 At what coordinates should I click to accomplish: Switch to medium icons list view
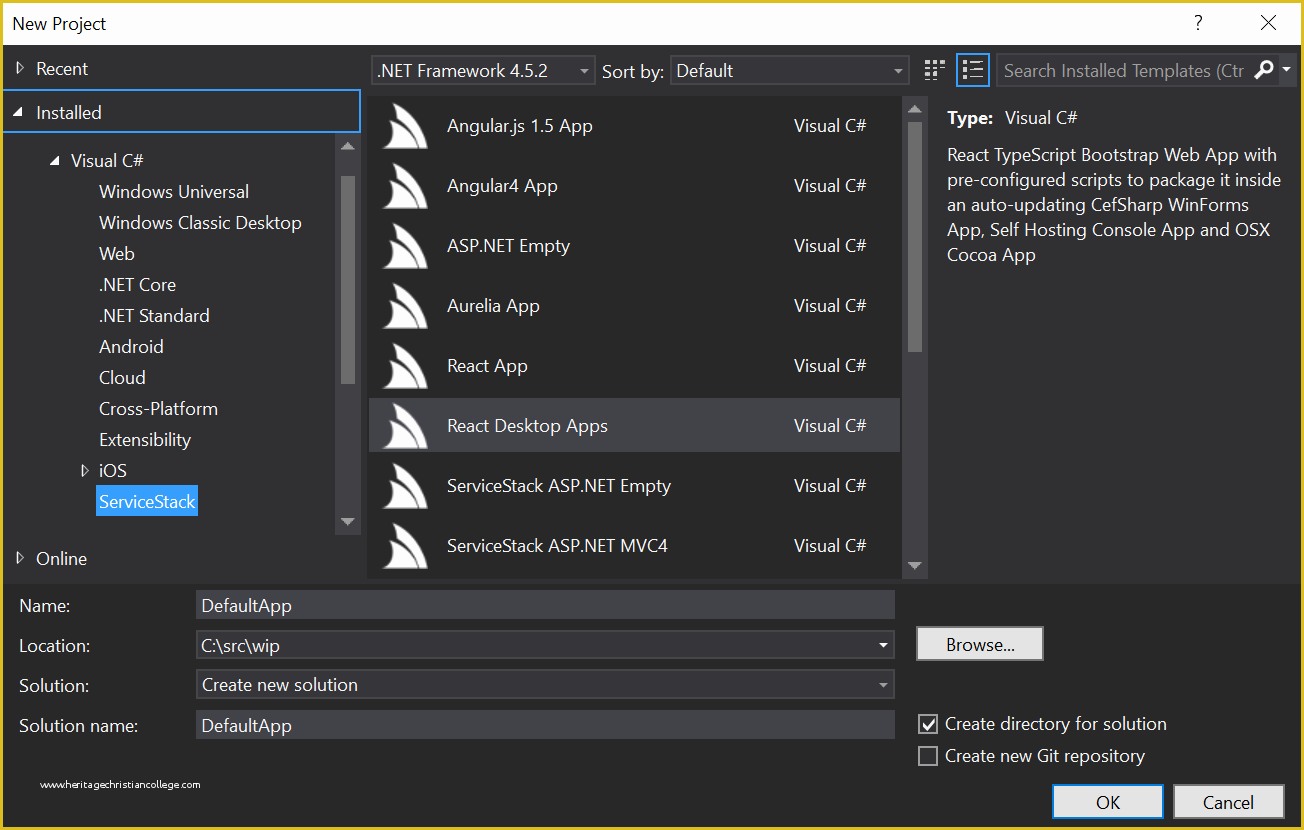[x=973, y=70]
